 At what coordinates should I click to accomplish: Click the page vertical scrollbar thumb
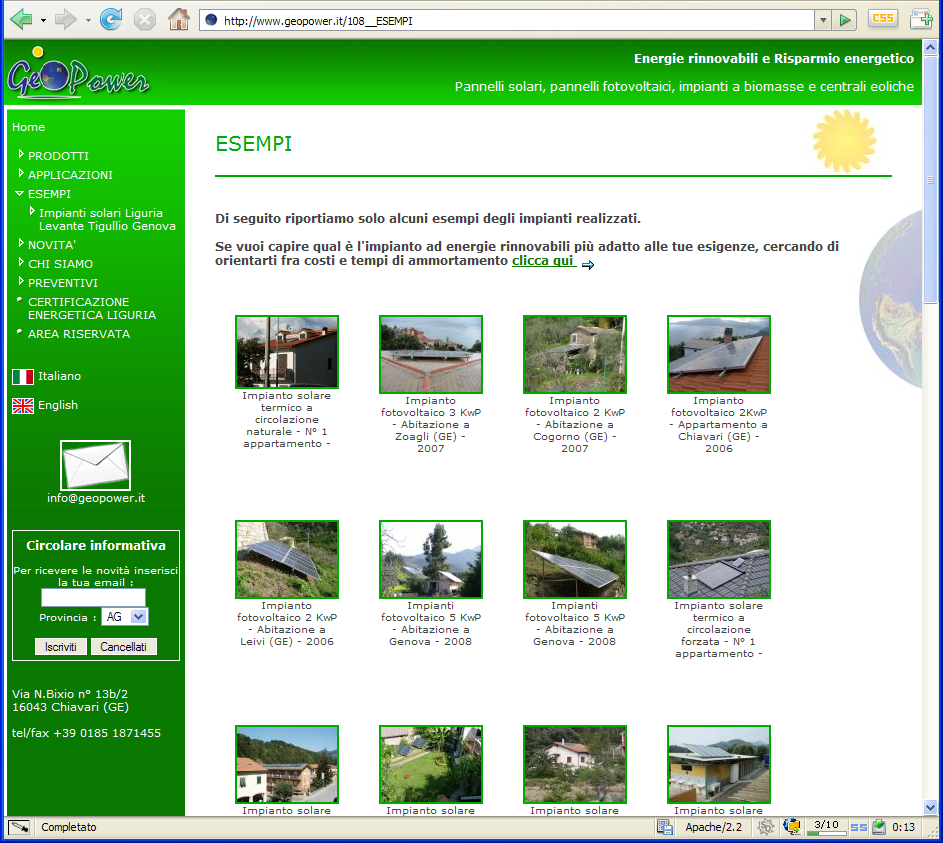click(930, 180)
